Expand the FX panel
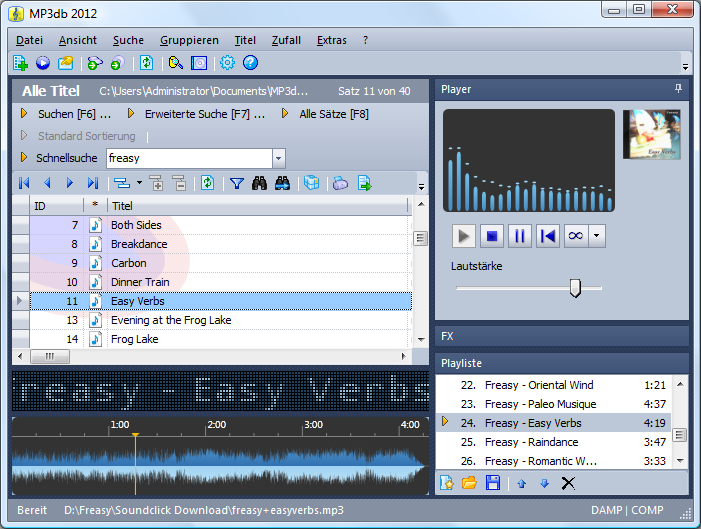Viewport: 701px width, 529px height. (x=562, y=336)
